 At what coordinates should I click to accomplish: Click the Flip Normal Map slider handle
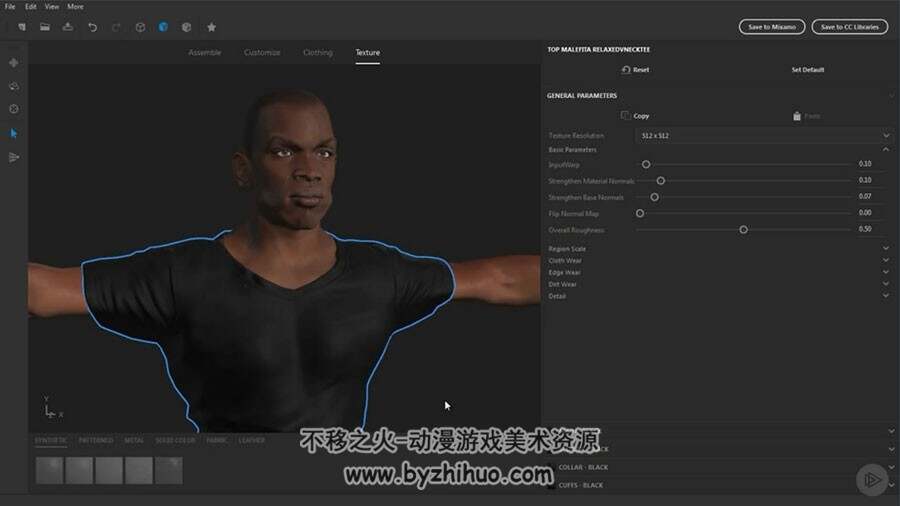[x=640, y=213]
